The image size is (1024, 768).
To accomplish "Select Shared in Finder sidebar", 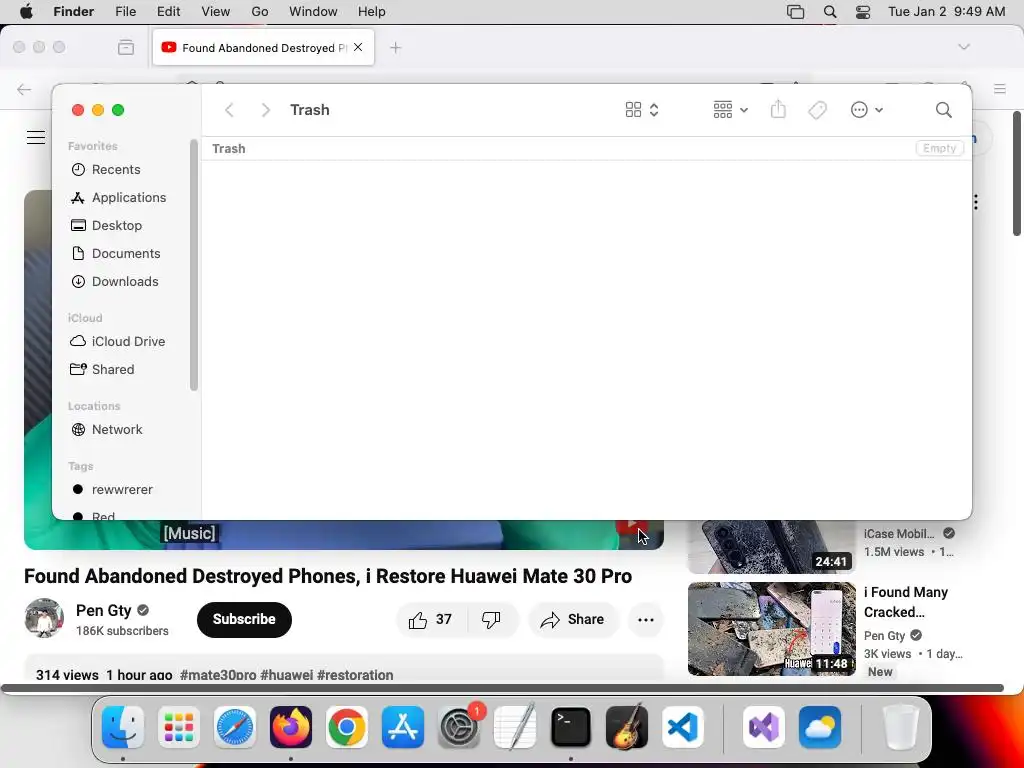I will point(112,370).
